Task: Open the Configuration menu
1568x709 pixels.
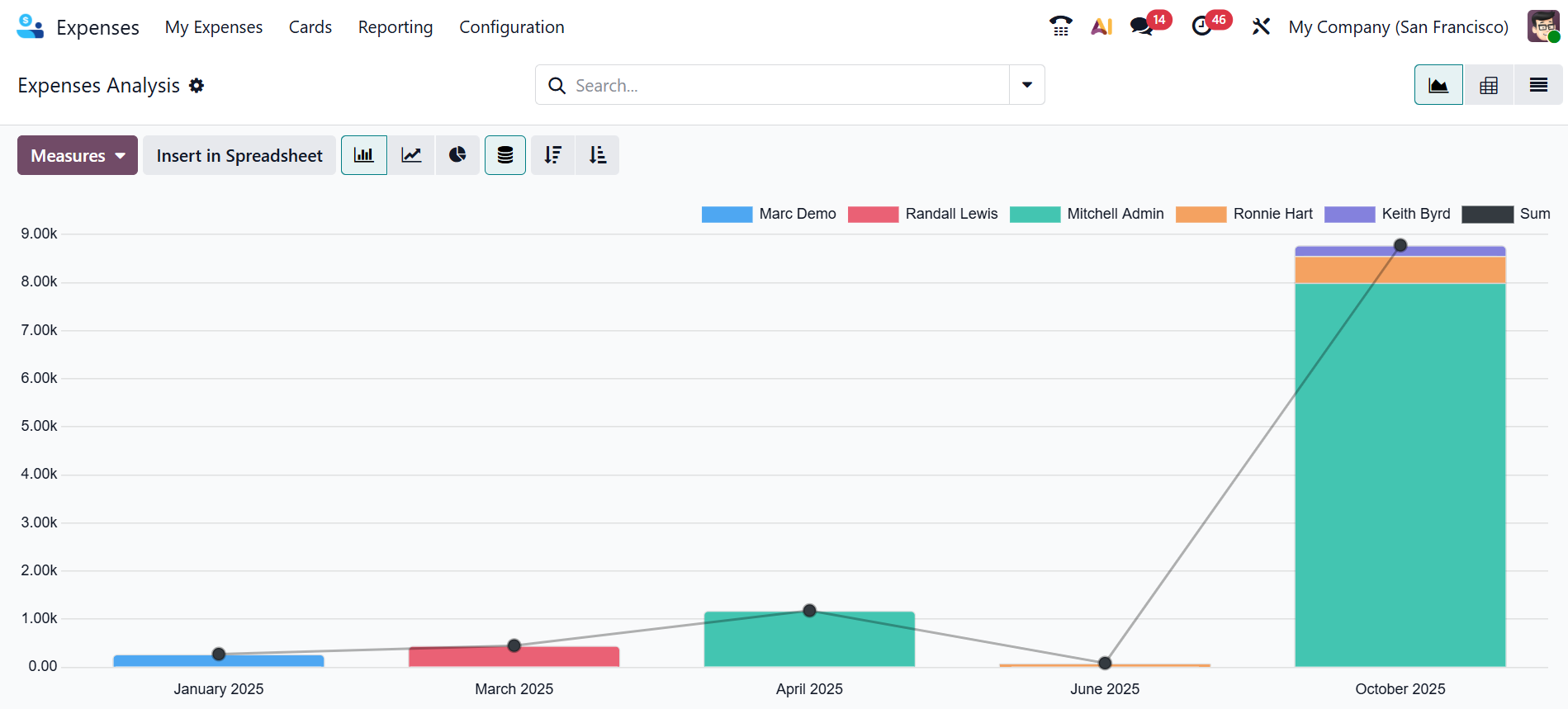Action: pos(511,27)
